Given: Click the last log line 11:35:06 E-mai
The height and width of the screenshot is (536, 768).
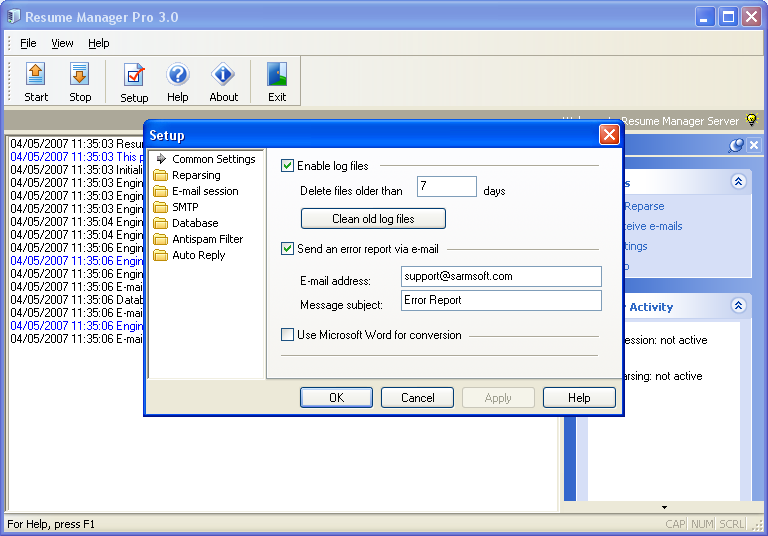Looking at the screenshot, I should point(77,339).
